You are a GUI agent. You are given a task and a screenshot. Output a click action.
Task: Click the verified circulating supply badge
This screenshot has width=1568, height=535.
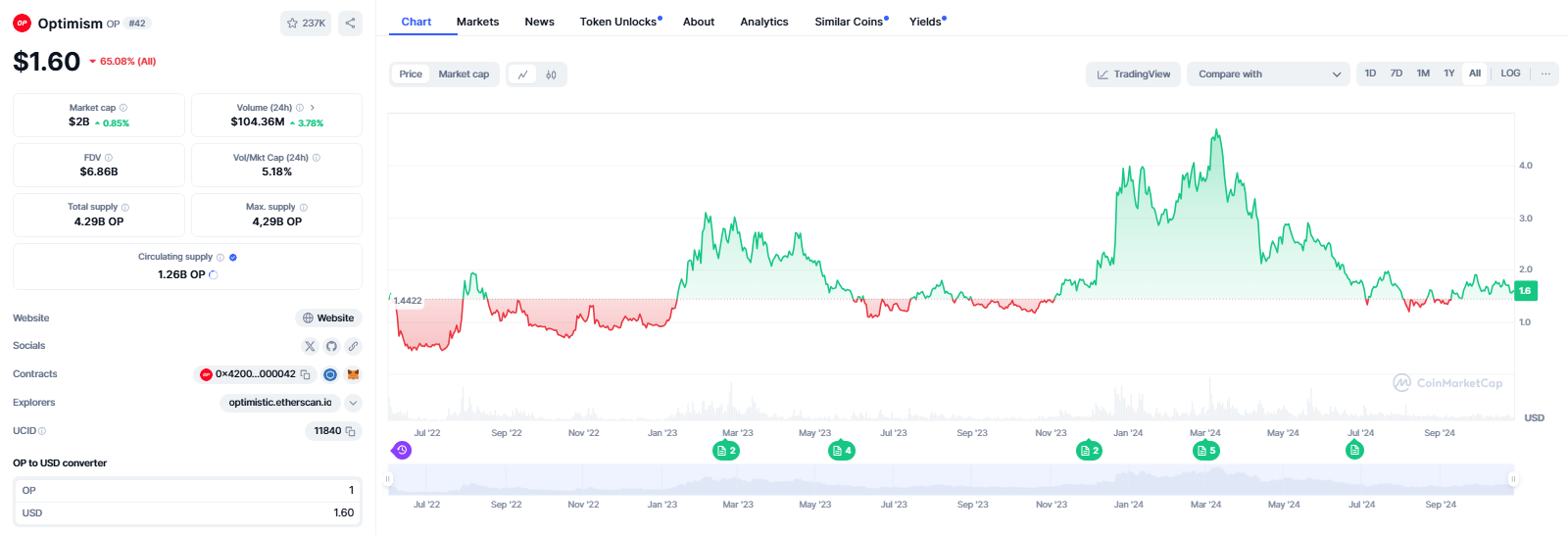pyautogui.click(x=233, y=258)
